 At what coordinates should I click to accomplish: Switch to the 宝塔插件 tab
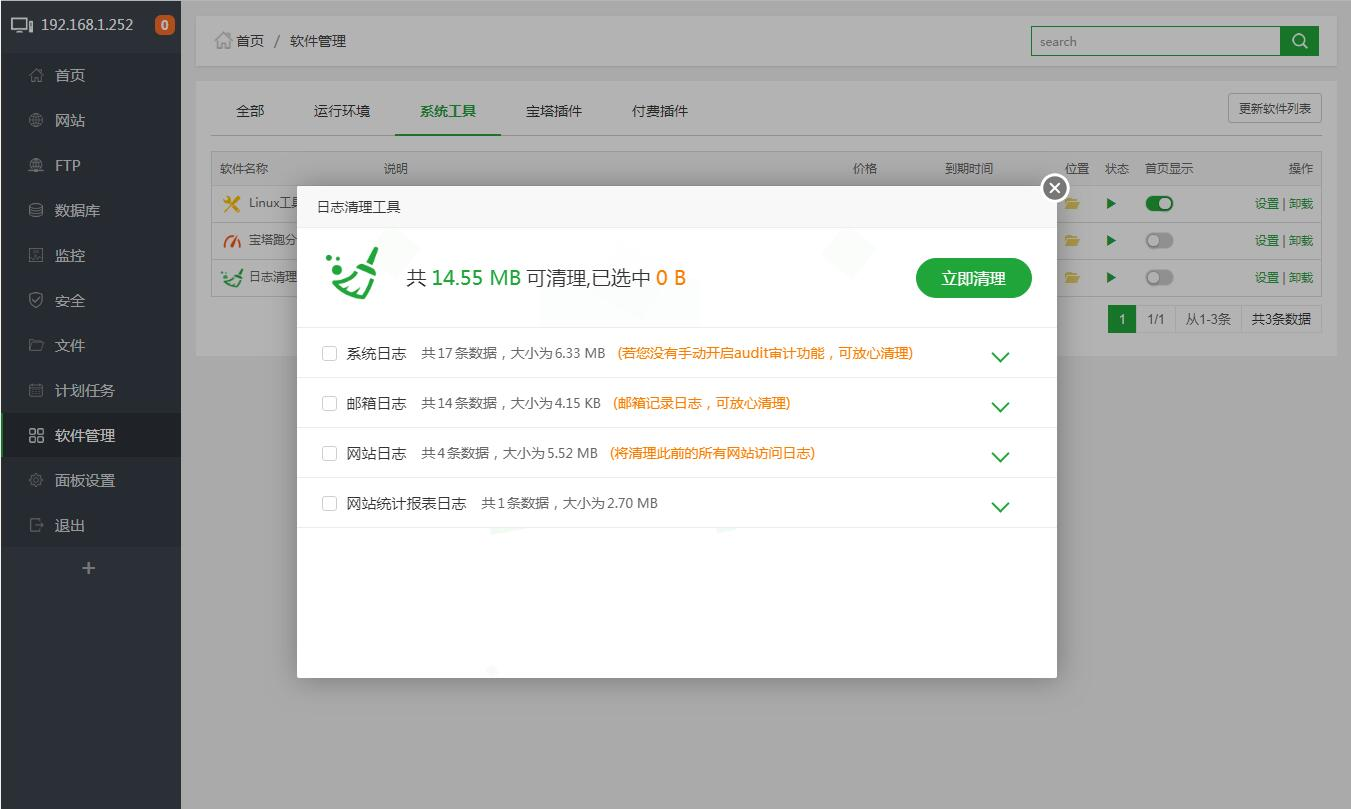click(554, 111)
